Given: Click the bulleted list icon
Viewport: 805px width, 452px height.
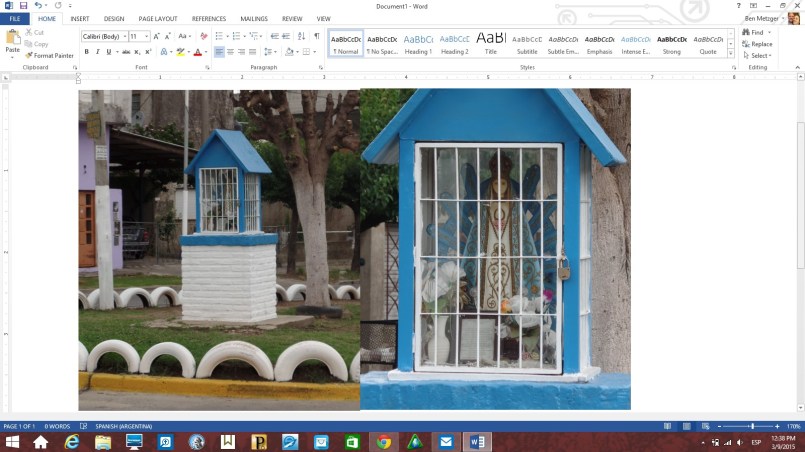Looking at the screenshot, I should [x=220, y=36].
